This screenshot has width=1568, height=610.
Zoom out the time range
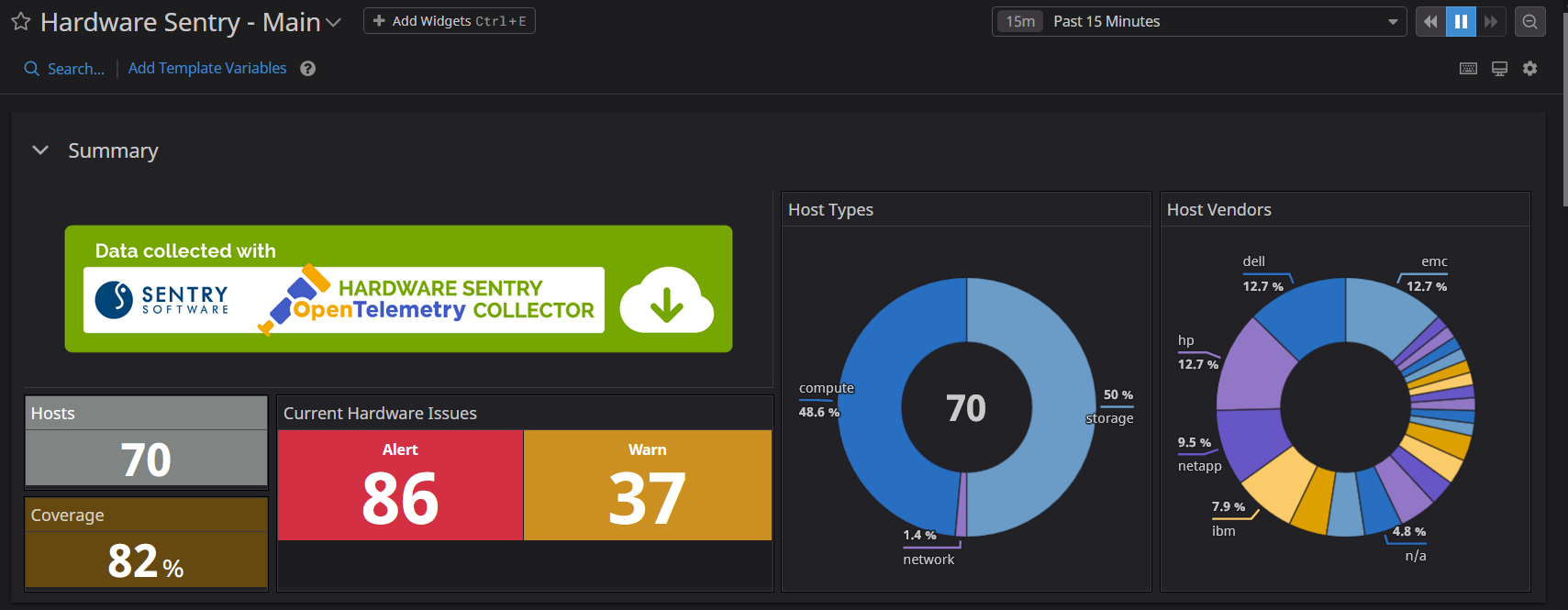pos(1529,21)
